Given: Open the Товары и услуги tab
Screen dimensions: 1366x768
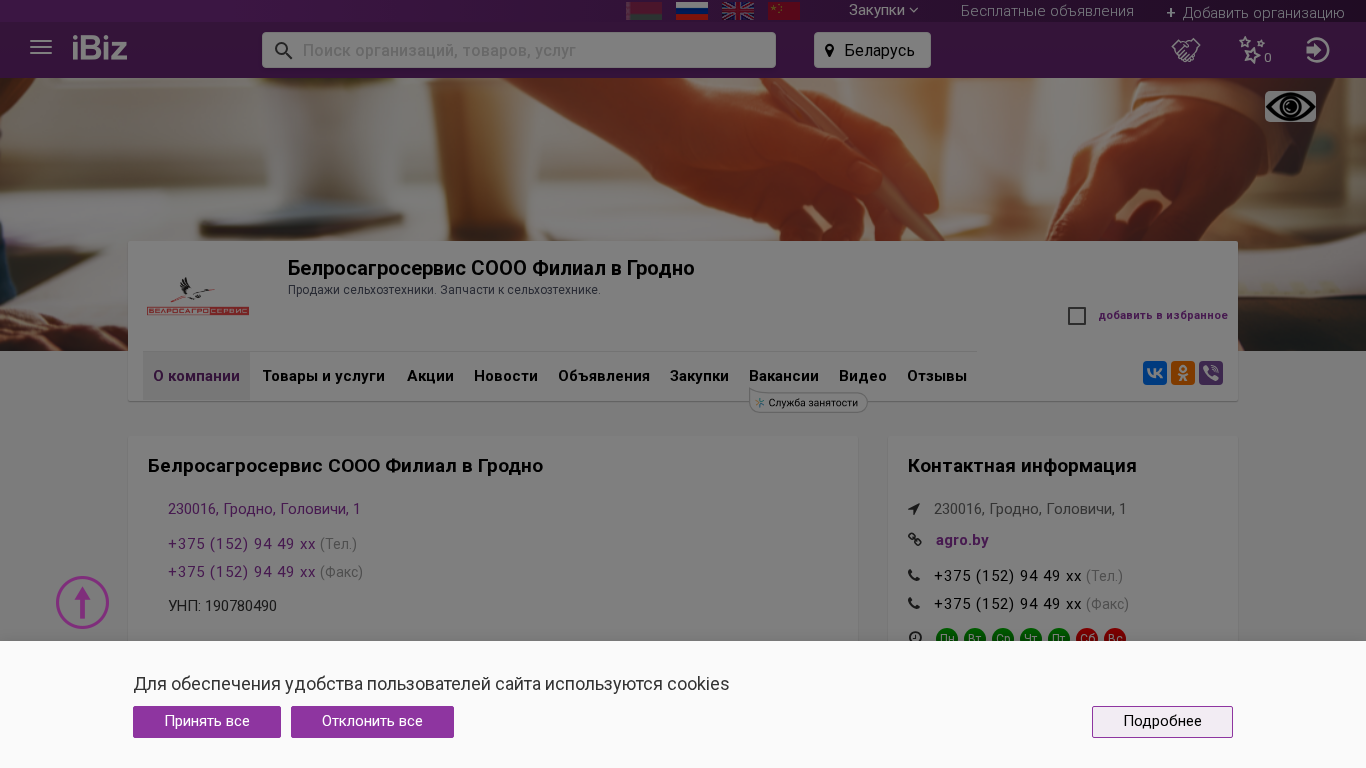Looking at the screenshot, I should click(323, 376).
